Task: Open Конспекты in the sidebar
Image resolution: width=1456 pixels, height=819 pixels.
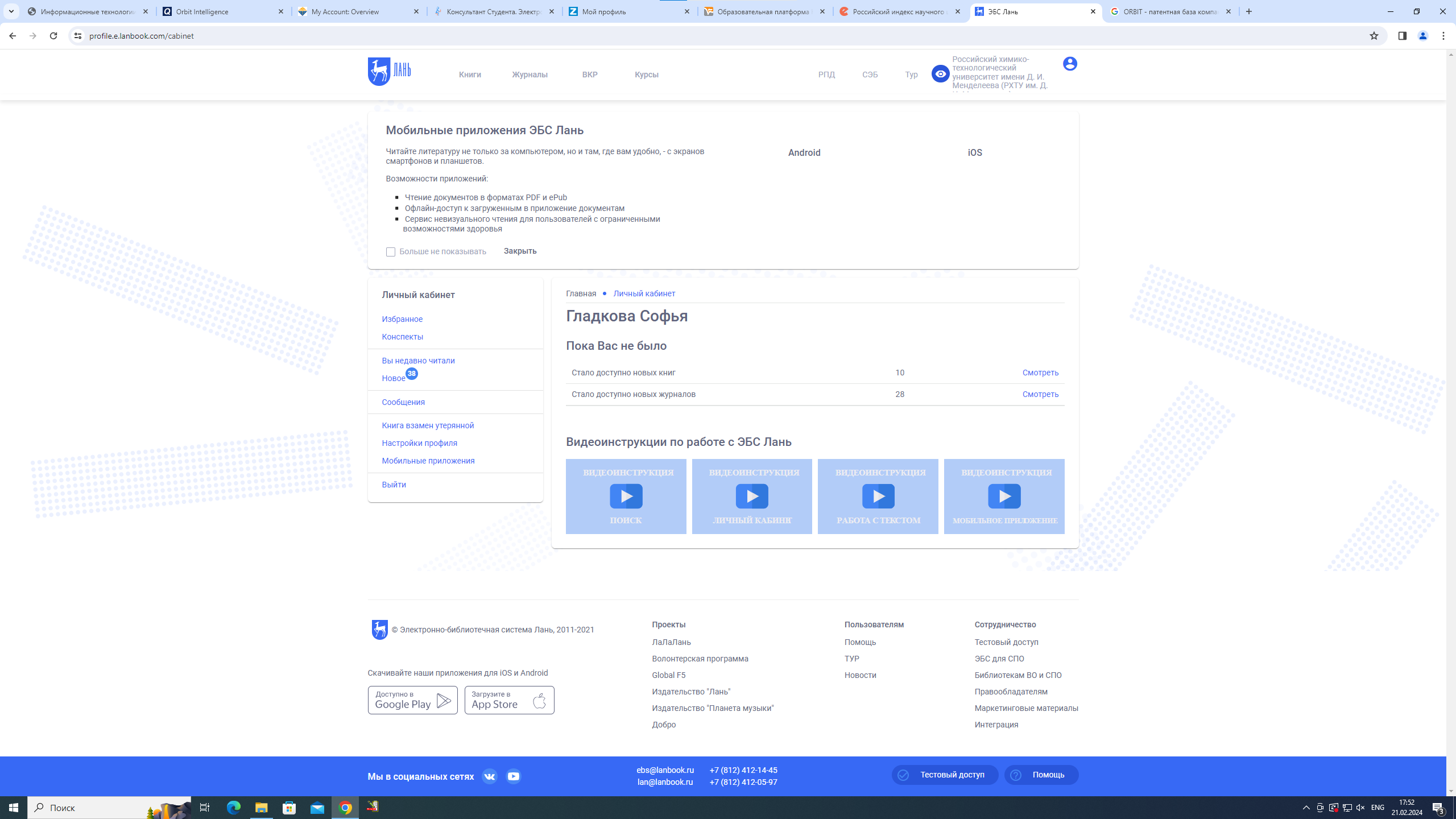Action: [x=402, y=337]
